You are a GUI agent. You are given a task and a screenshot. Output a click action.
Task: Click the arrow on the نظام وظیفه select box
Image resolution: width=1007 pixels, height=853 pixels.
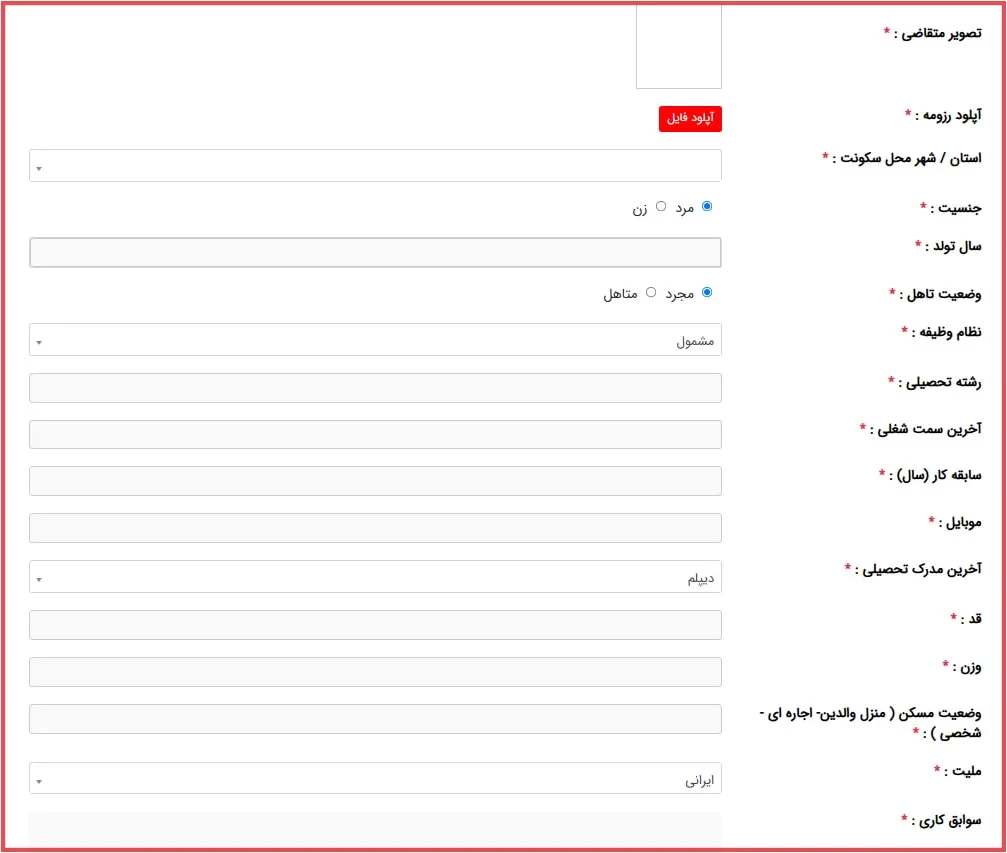pyautogui.click(x=39, y=342)
